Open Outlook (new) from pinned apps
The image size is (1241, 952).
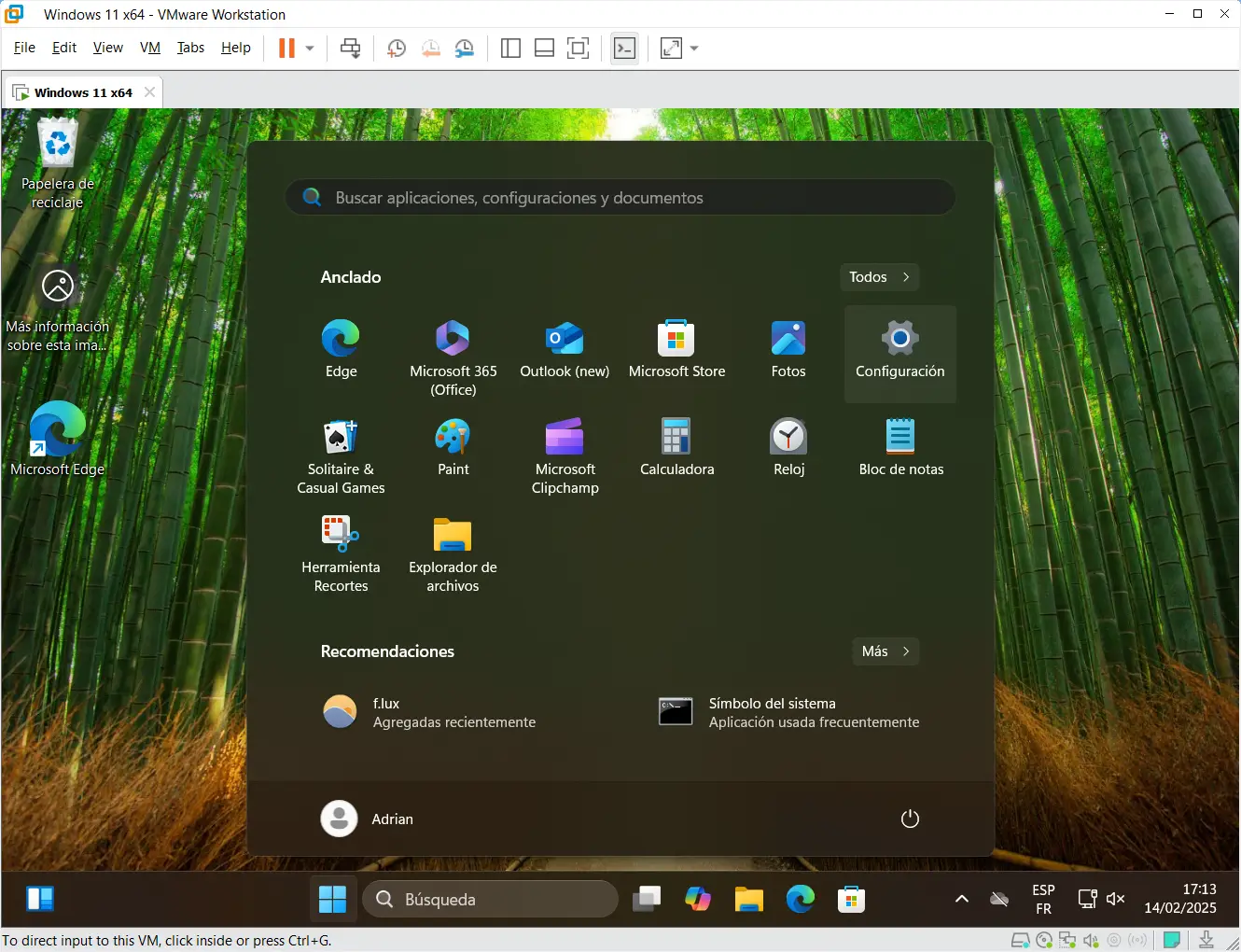click(565, 350)
